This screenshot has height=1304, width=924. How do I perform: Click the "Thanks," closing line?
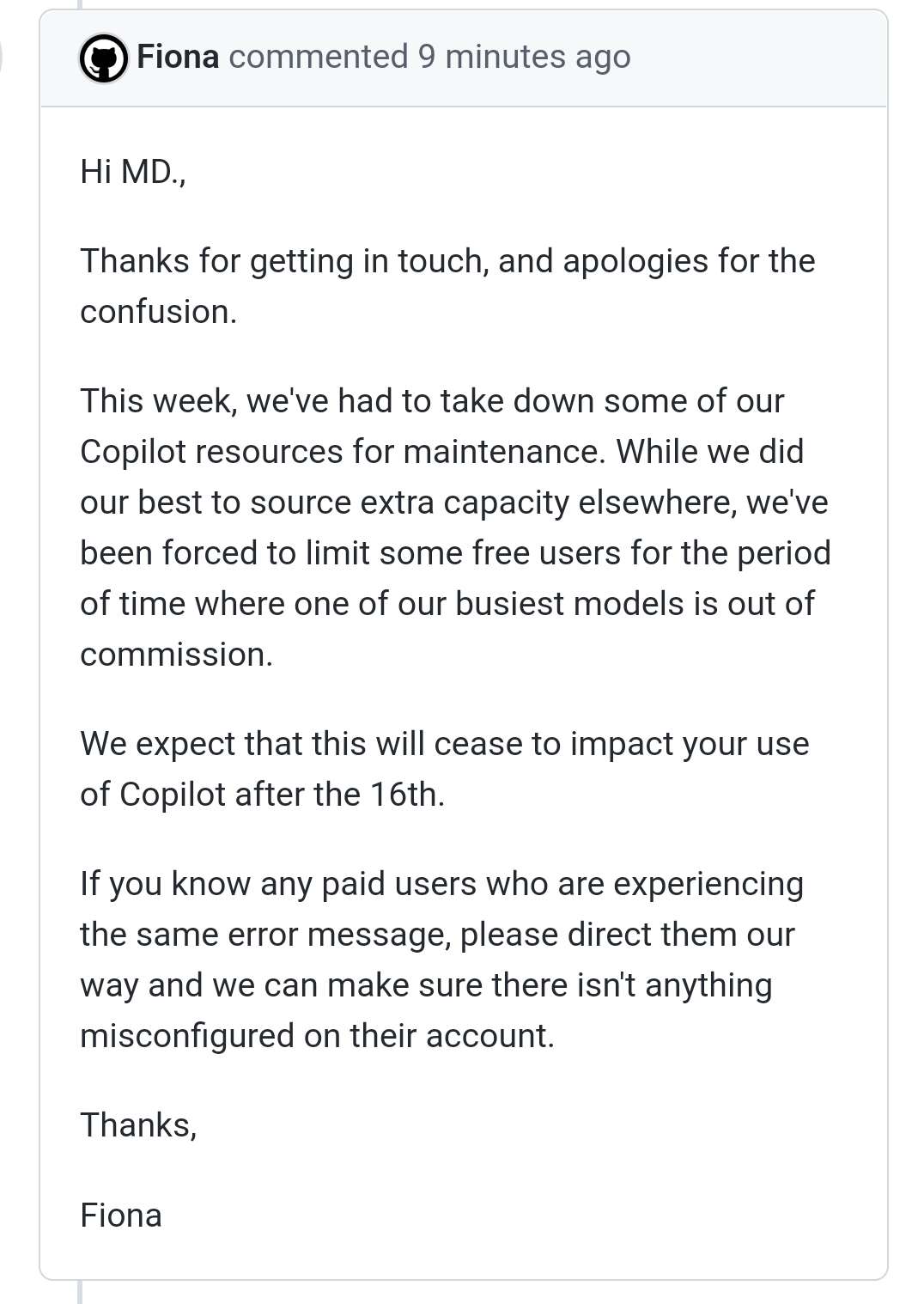pyautogui.click(x=138, y=1125)
